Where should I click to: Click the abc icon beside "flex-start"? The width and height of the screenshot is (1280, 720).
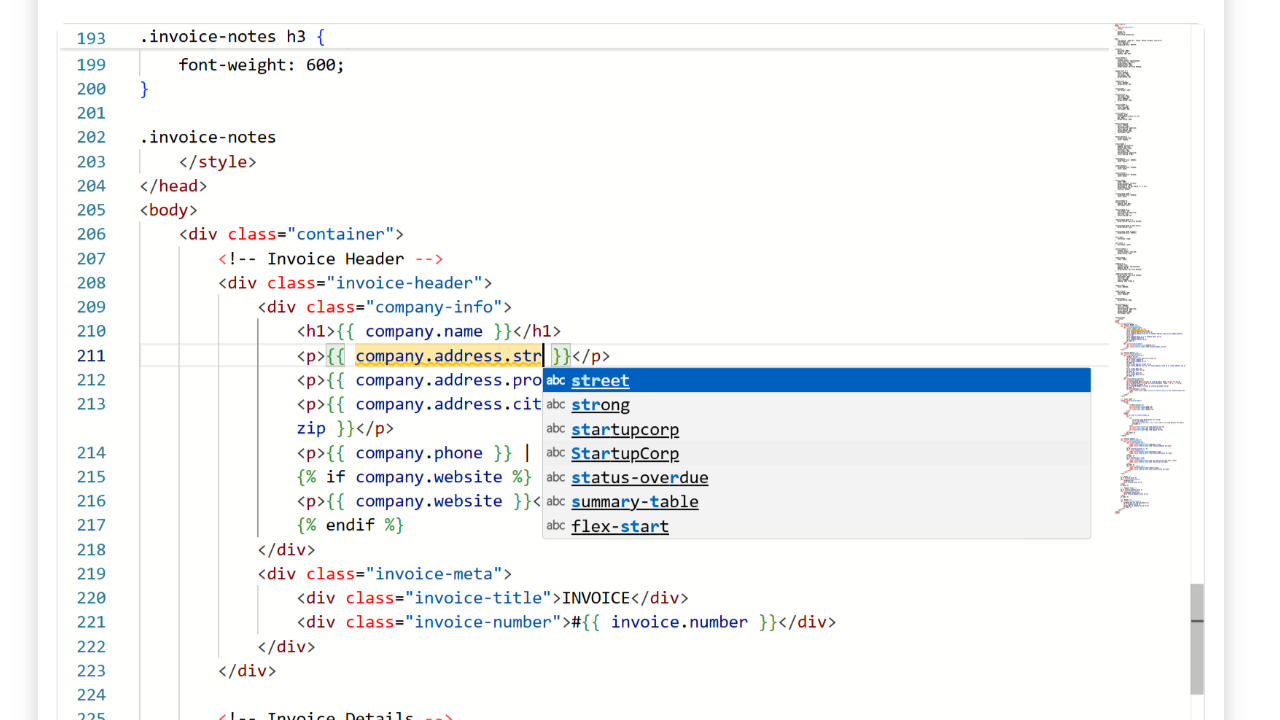point(556,526)
